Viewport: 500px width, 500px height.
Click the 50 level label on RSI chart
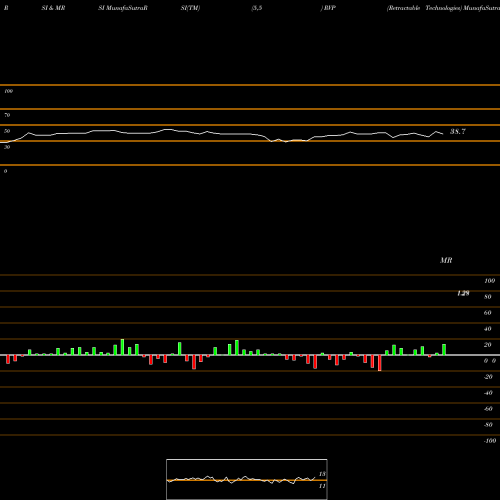click(7, 131)
